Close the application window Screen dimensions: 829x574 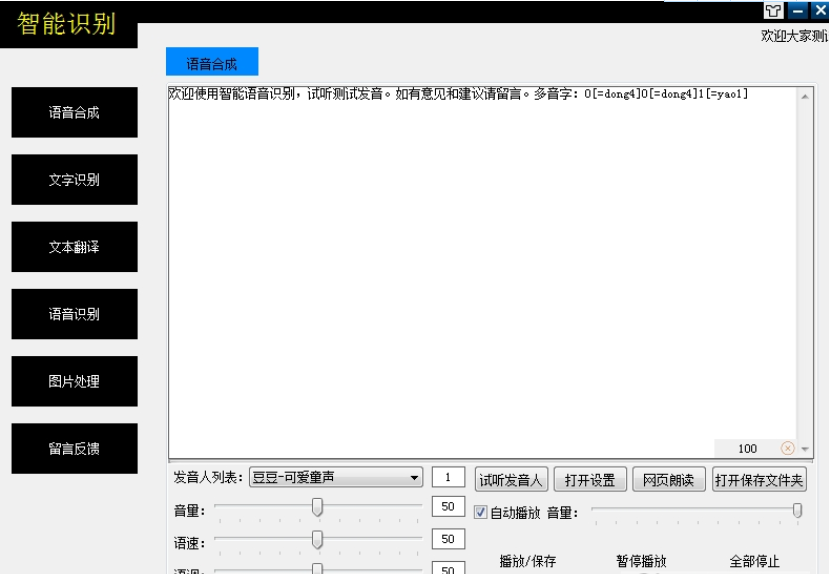(821, 11)
